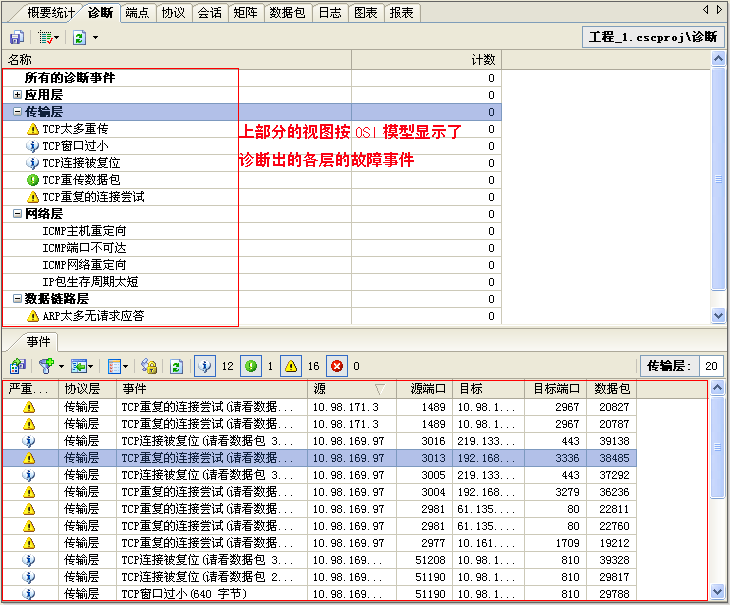This screenshot has width=730, height=605.
Task: Click the refresh icon in the events toolbar
Action: (176, 366)
